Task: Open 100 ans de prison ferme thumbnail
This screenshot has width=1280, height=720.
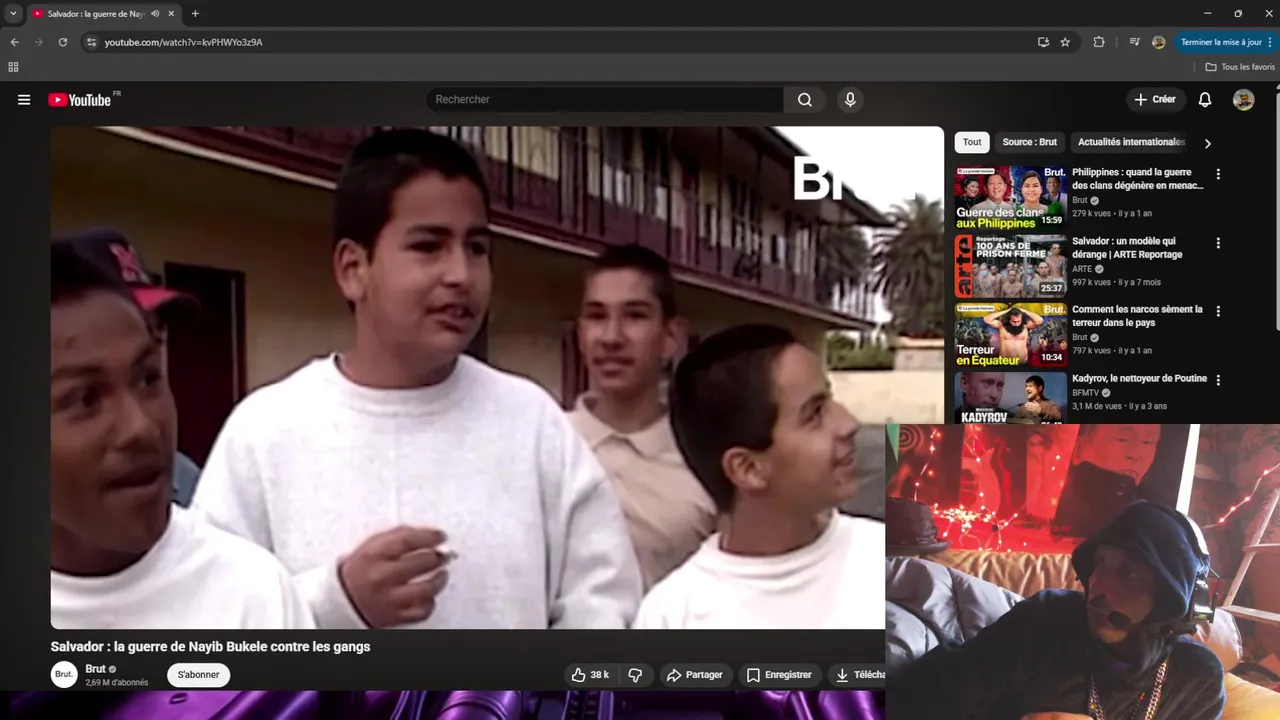Action: click(1010, 266)
